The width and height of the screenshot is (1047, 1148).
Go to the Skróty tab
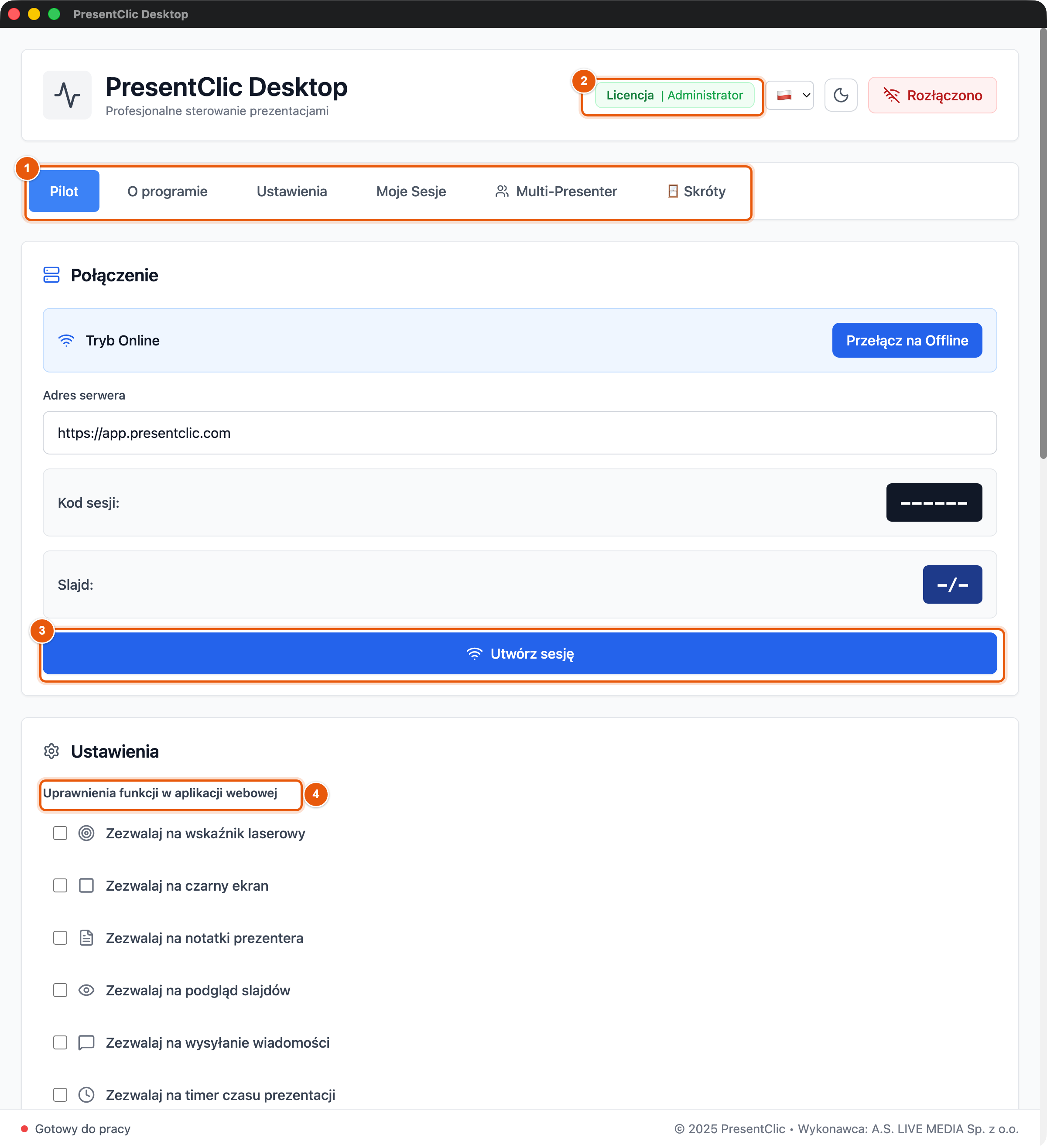click(696, 191)
